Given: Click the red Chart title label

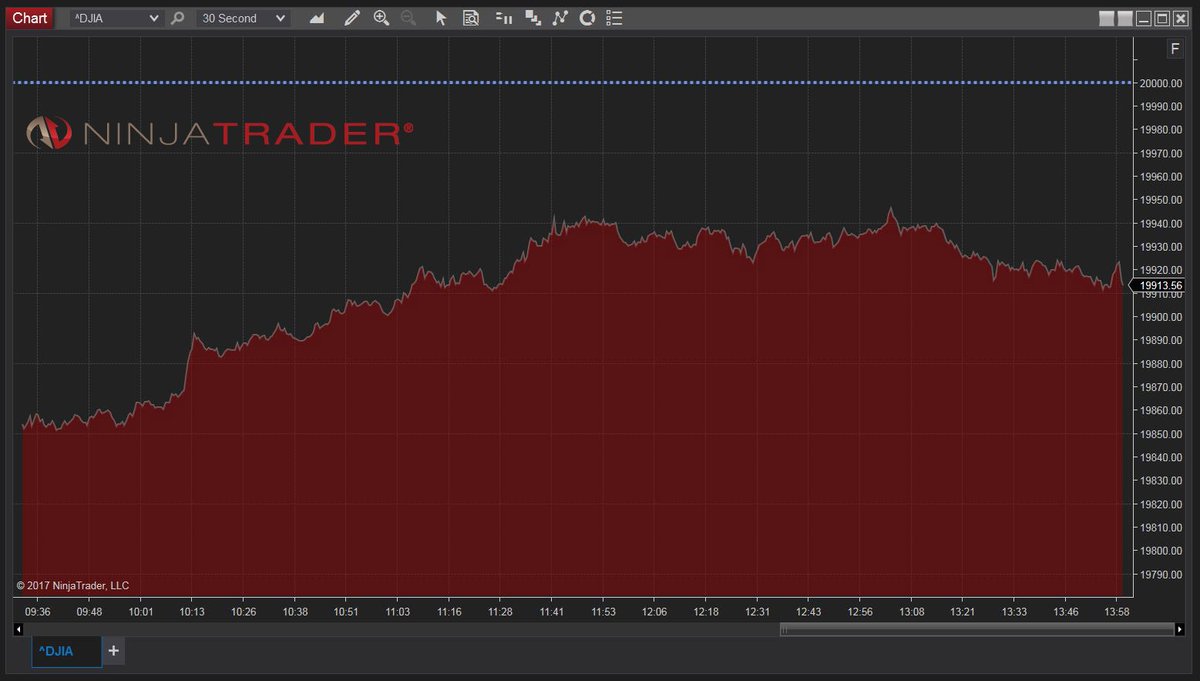Looking at the screenshot, I should [x=30, y=18].
